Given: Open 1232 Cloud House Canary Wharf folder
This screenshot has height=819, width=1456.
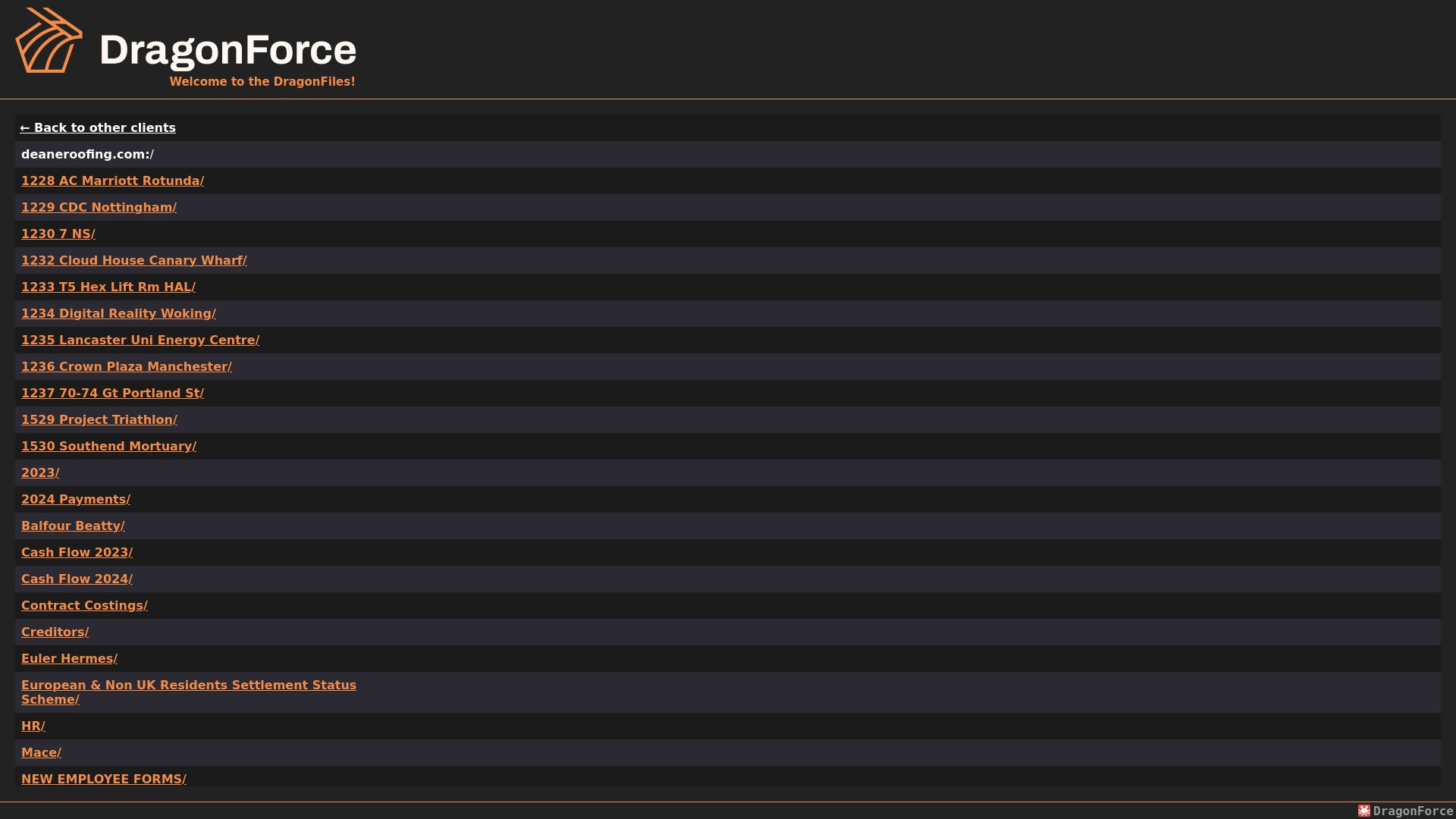Looking at the screenshot, I should tap(134, 260).
